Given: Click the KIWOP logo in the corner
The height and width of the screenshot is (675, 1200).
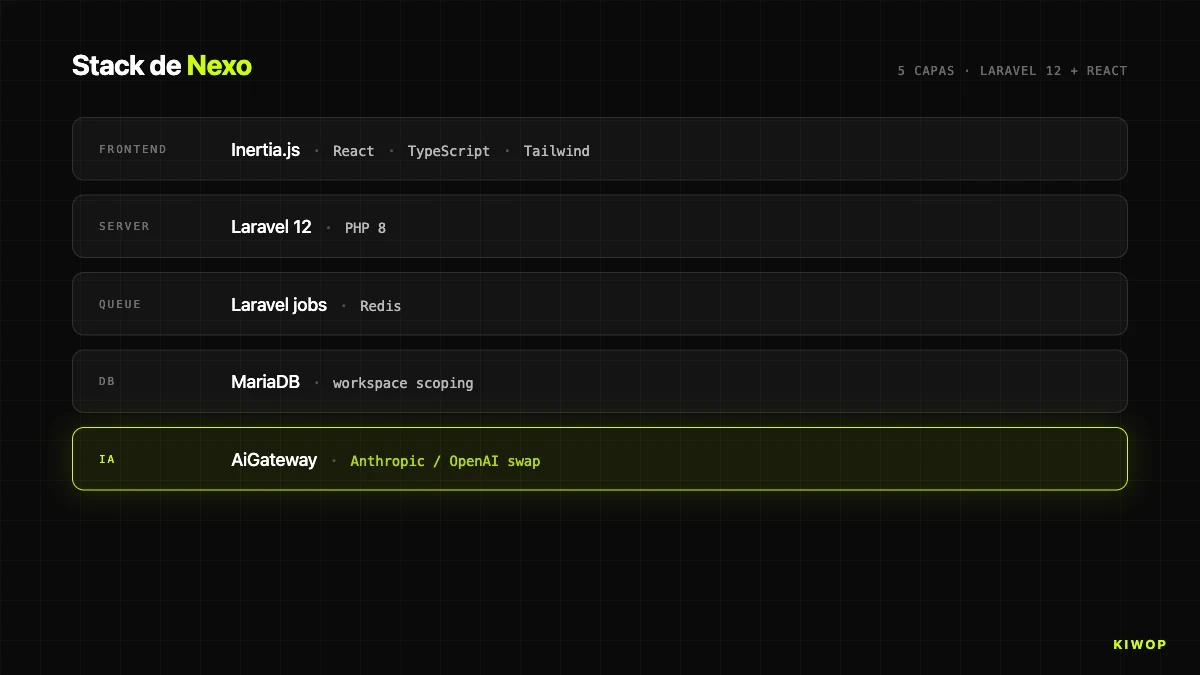Looking at the screenshot, I should pyautogui.click(x=1139, y=645).
